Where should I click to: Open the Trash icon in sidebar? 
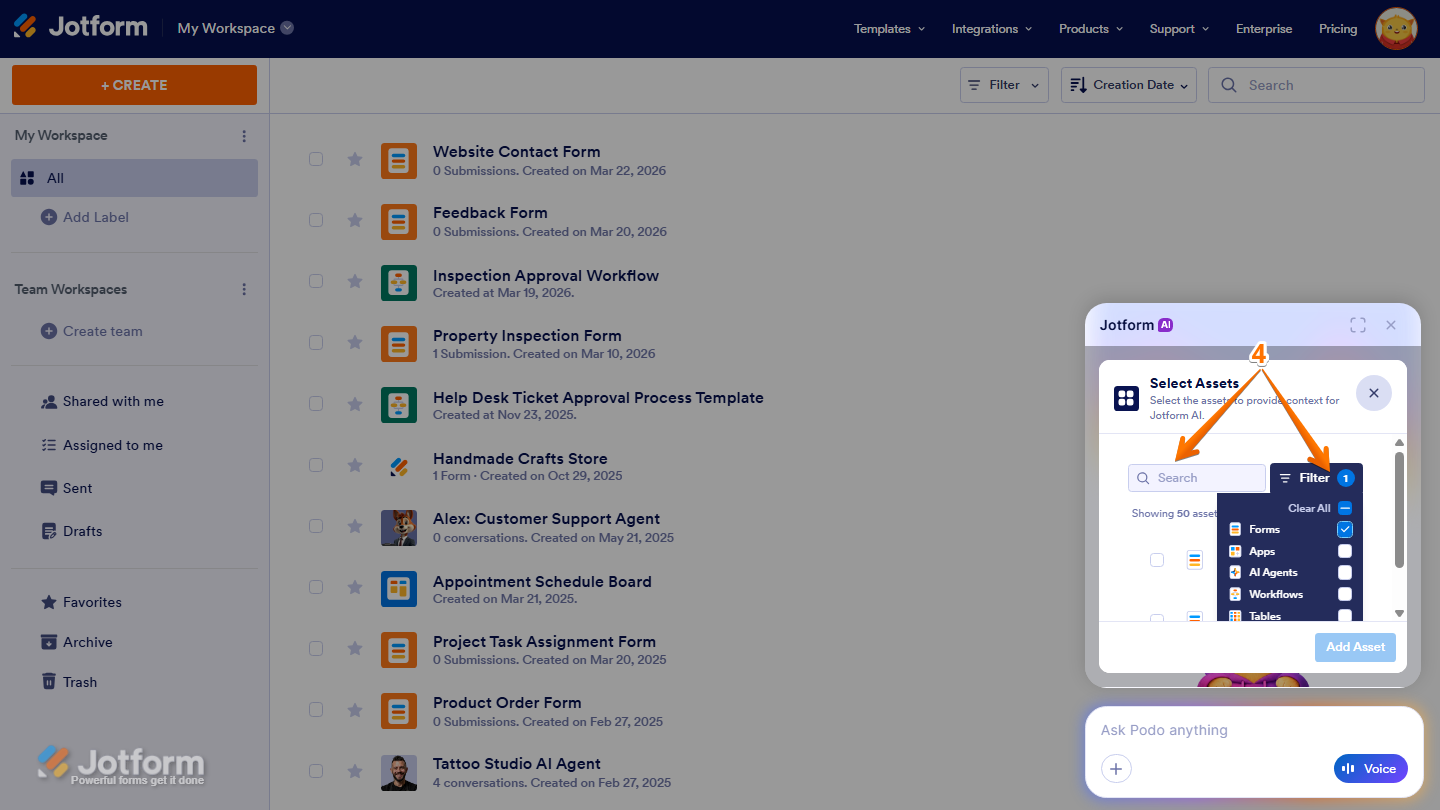[x=48, y=681]
